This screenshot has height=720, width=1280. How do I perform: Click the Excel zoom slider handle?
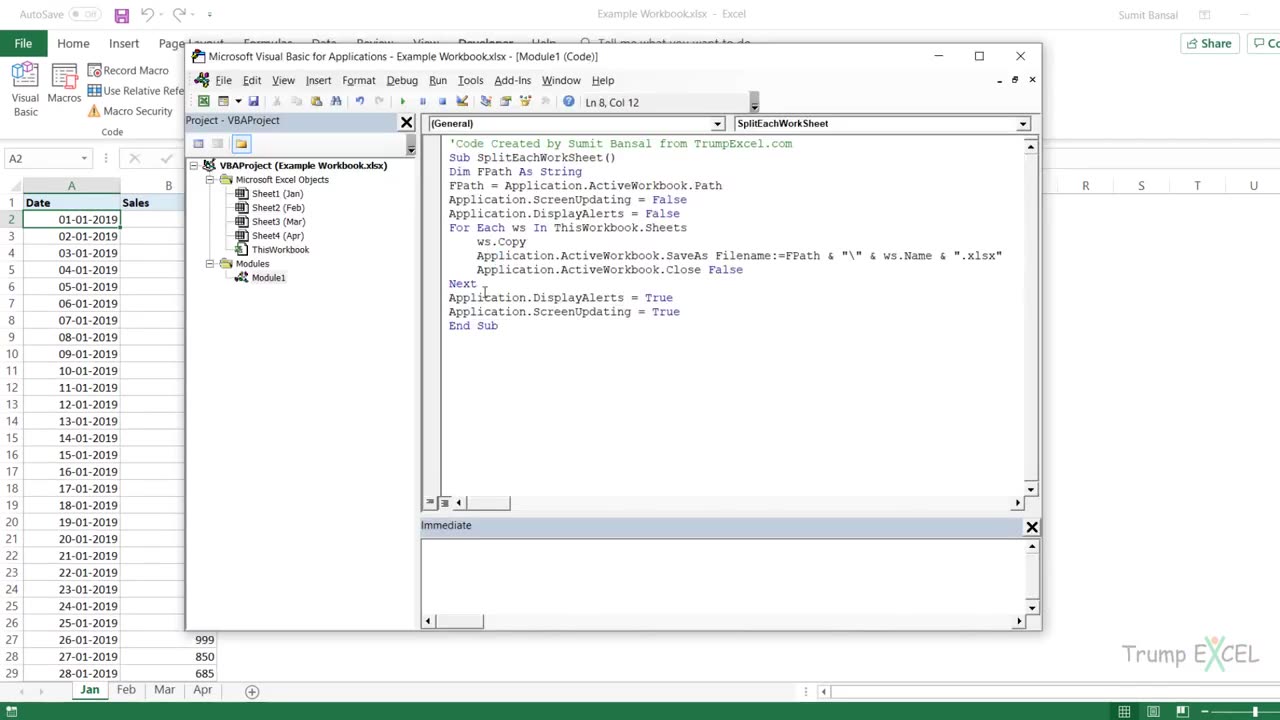coord(1255,712)
